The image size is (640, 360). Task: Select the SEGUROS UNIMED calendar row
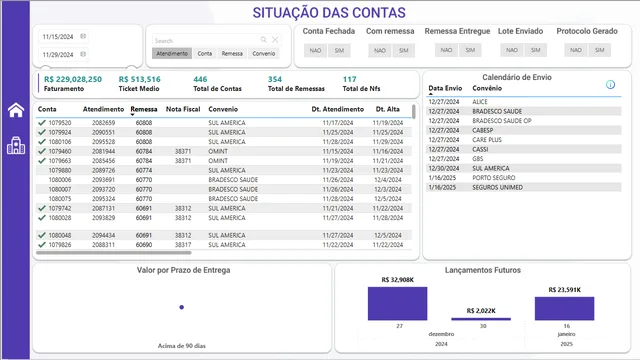click(x=524, y=187)
